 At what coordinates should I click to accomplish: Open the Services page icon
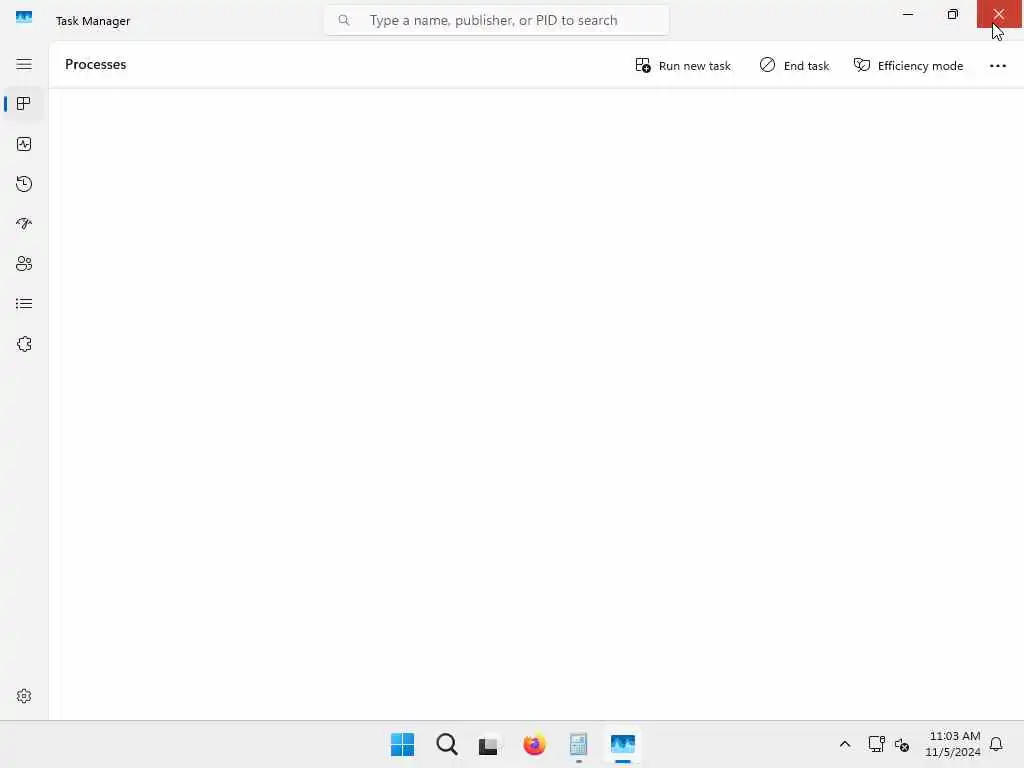24,344
